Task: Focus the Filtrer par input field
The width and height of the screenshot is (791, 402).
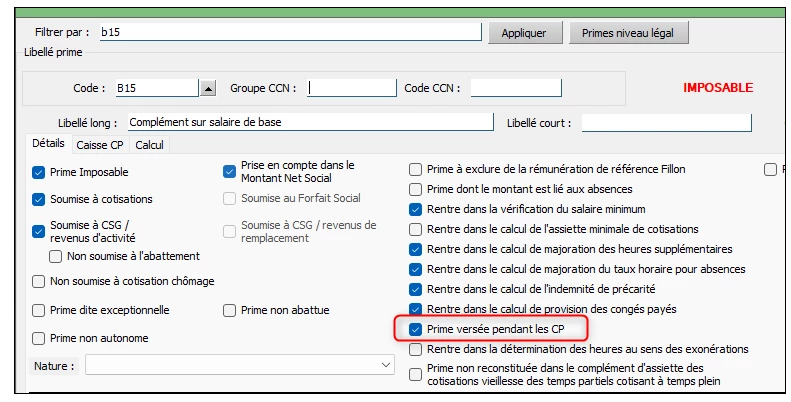Action: (x=291, y=32)
